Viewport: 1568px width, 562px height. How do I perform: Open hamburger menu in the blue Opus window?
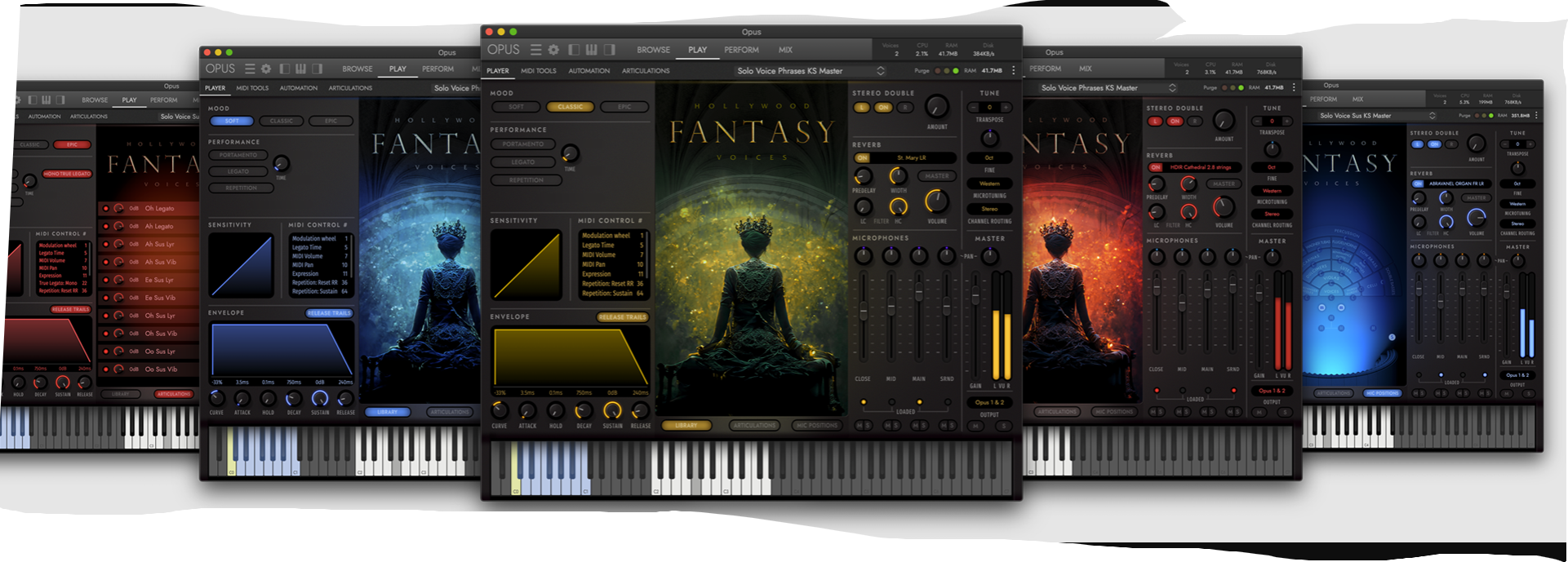pos(250,69)
